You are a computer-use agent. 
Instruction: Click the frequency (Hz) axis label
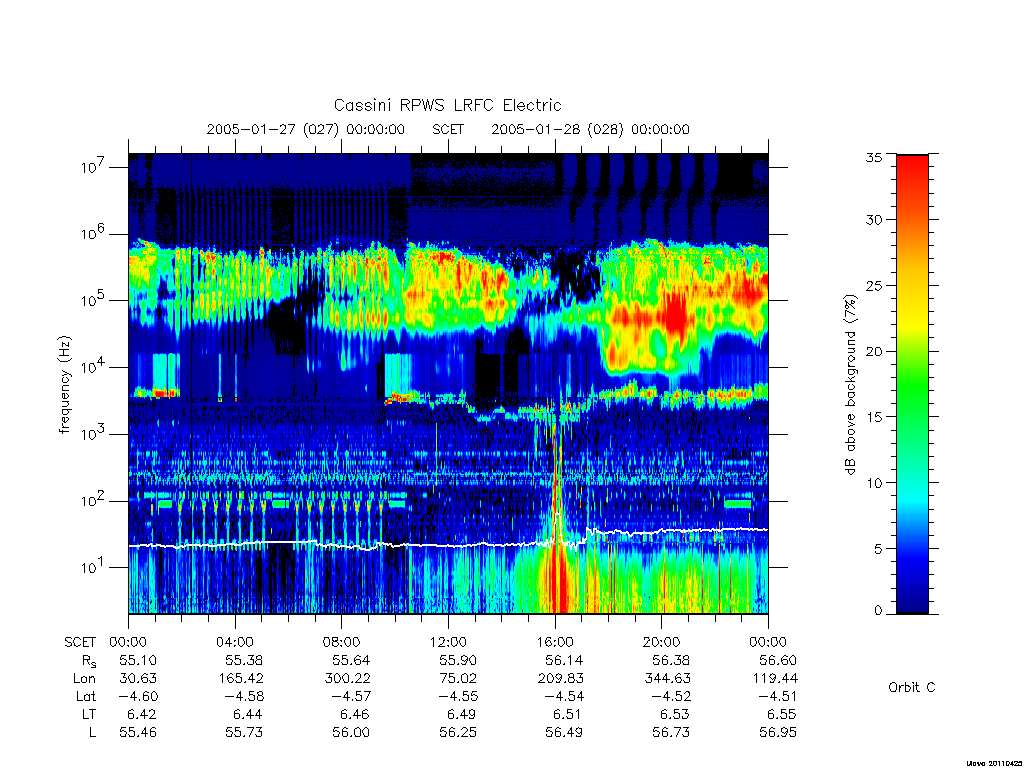[x=65, y=385]
